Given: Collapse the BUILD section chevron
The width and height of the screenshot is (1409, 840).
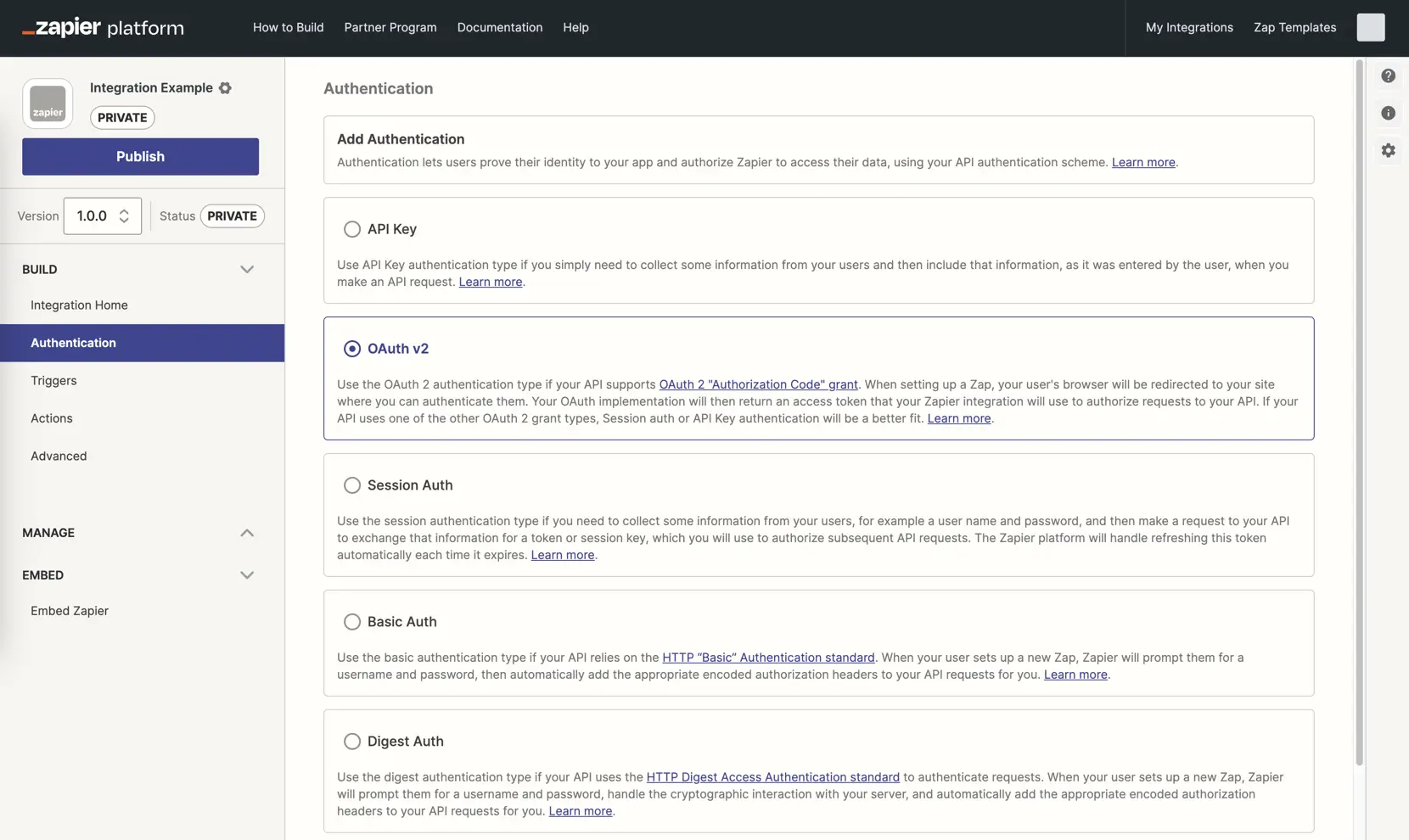Looking at the screenshot, I should coord(246,270).
